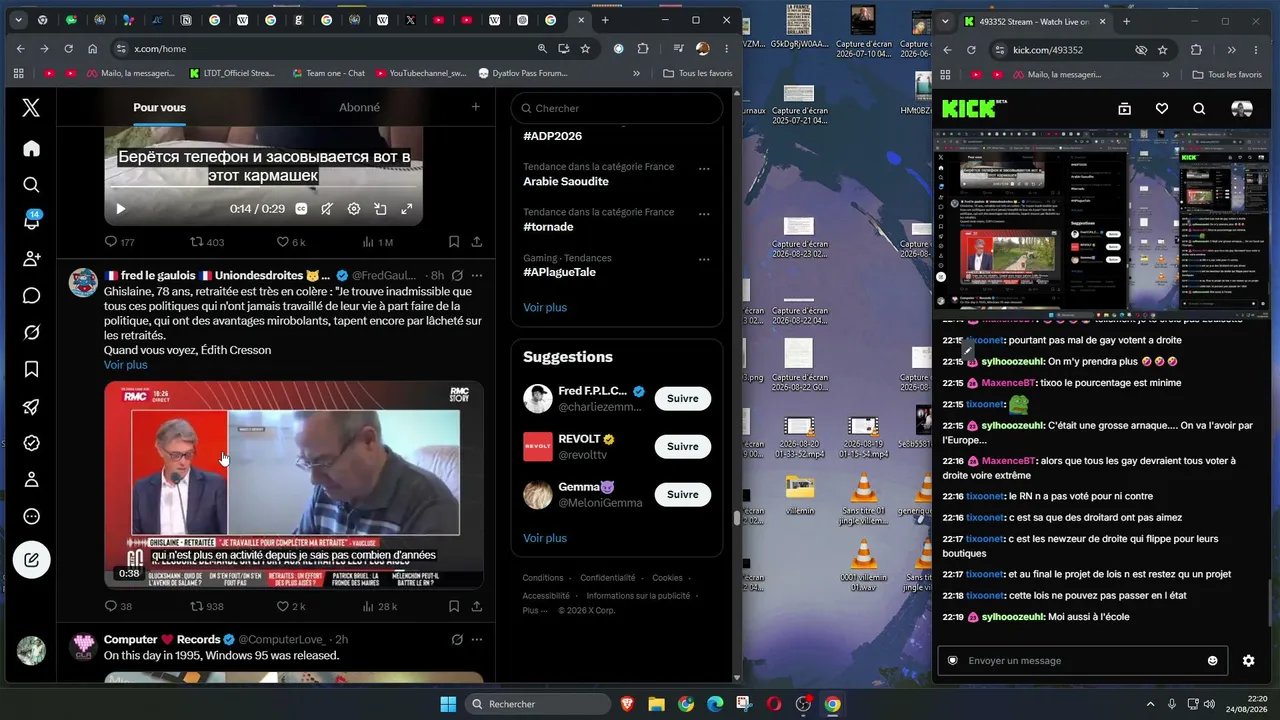Open Brave browser from the taskbar
The image size is (1280, 720).
(x=627, y=704)
